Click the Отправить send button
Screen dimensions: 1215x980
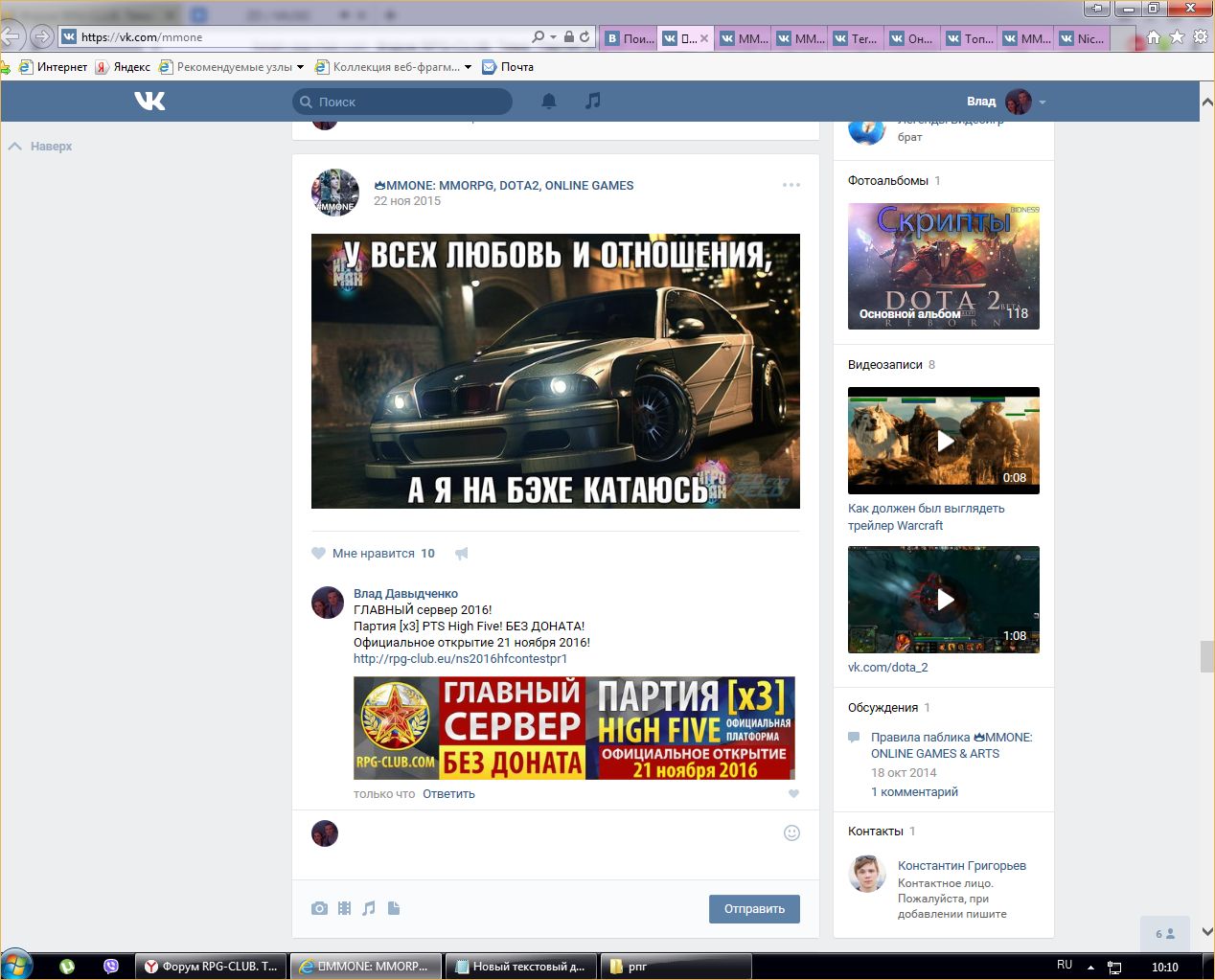coord(754,909)
